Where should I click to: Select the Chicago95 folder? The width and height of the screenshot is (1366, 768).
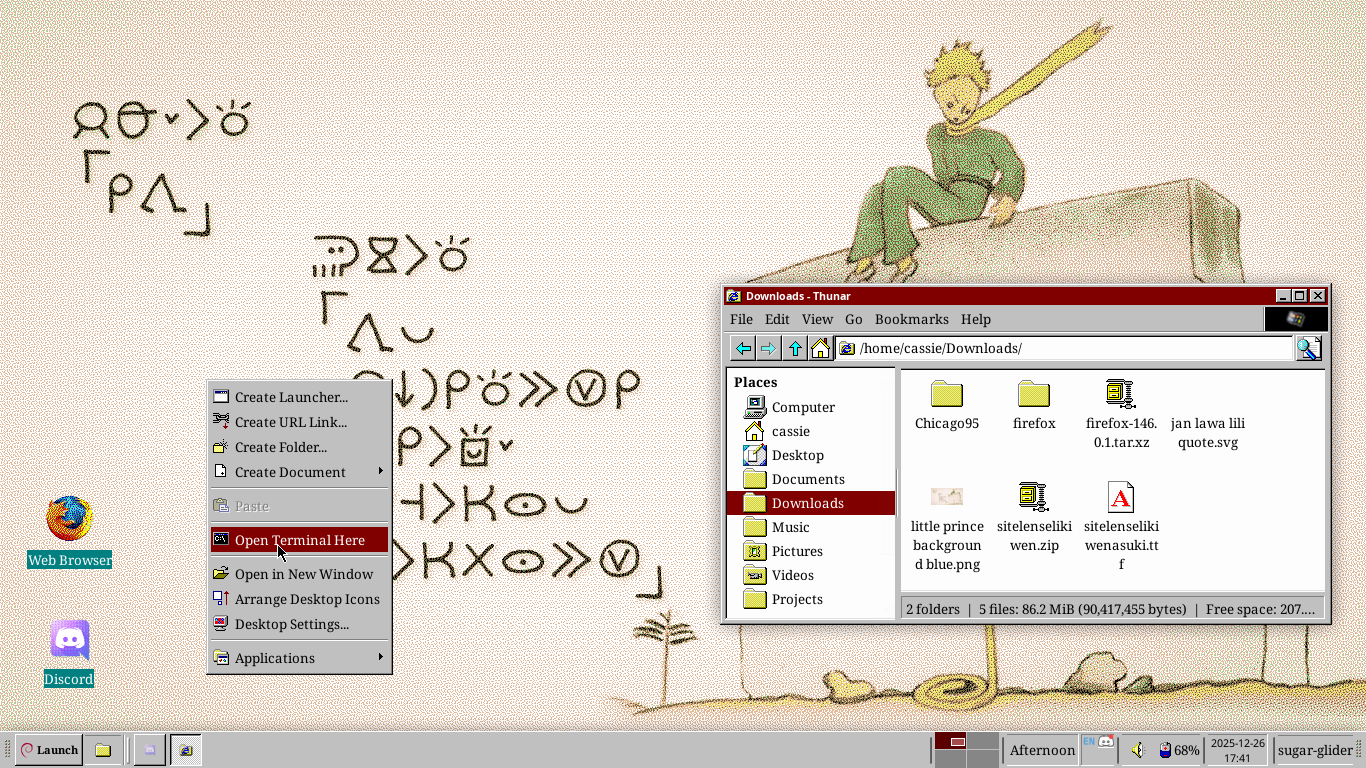point(946,394)
